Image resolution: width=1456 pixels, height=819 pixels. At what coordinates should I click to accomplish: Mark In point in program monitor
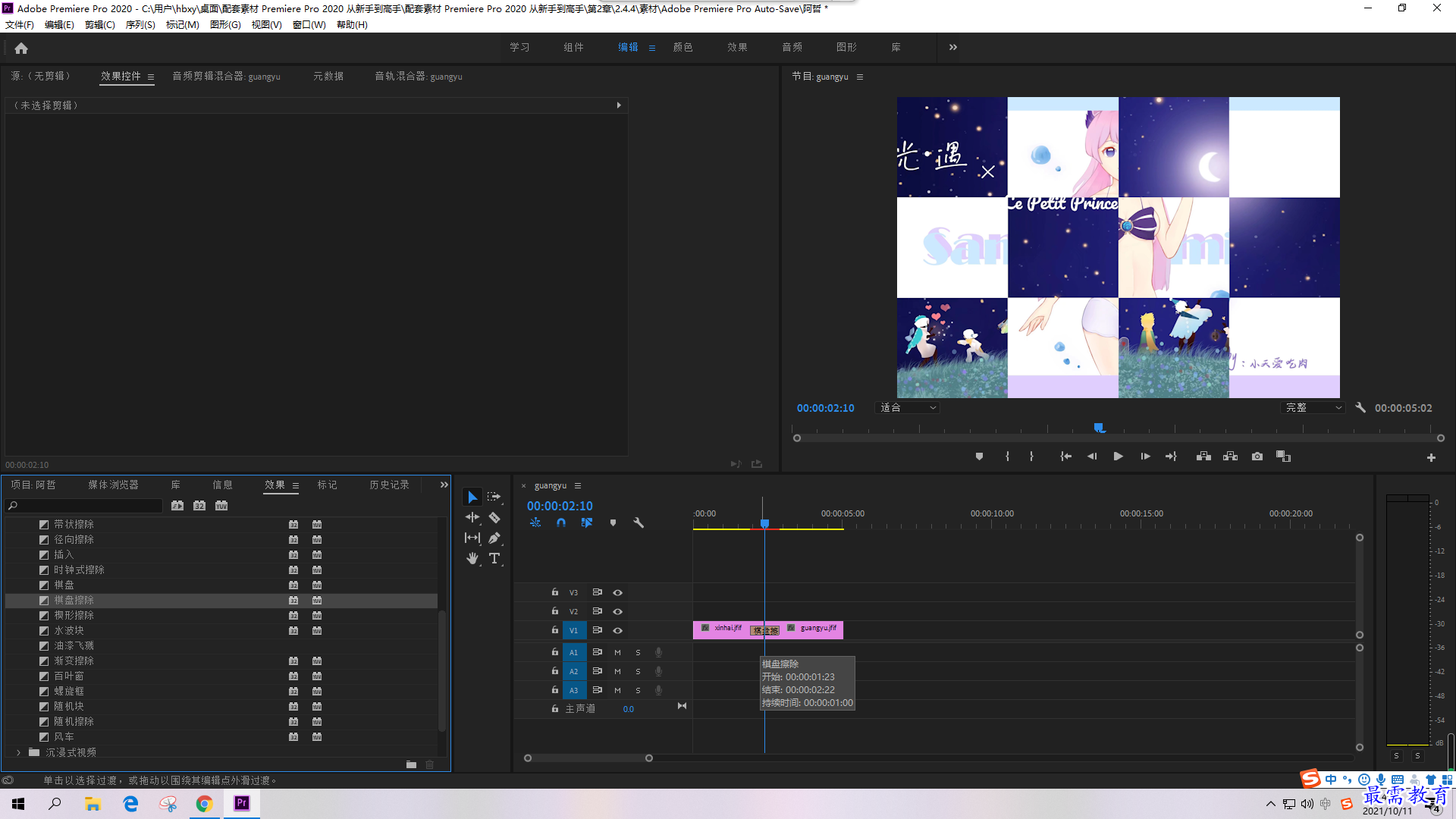point(1007,457)
